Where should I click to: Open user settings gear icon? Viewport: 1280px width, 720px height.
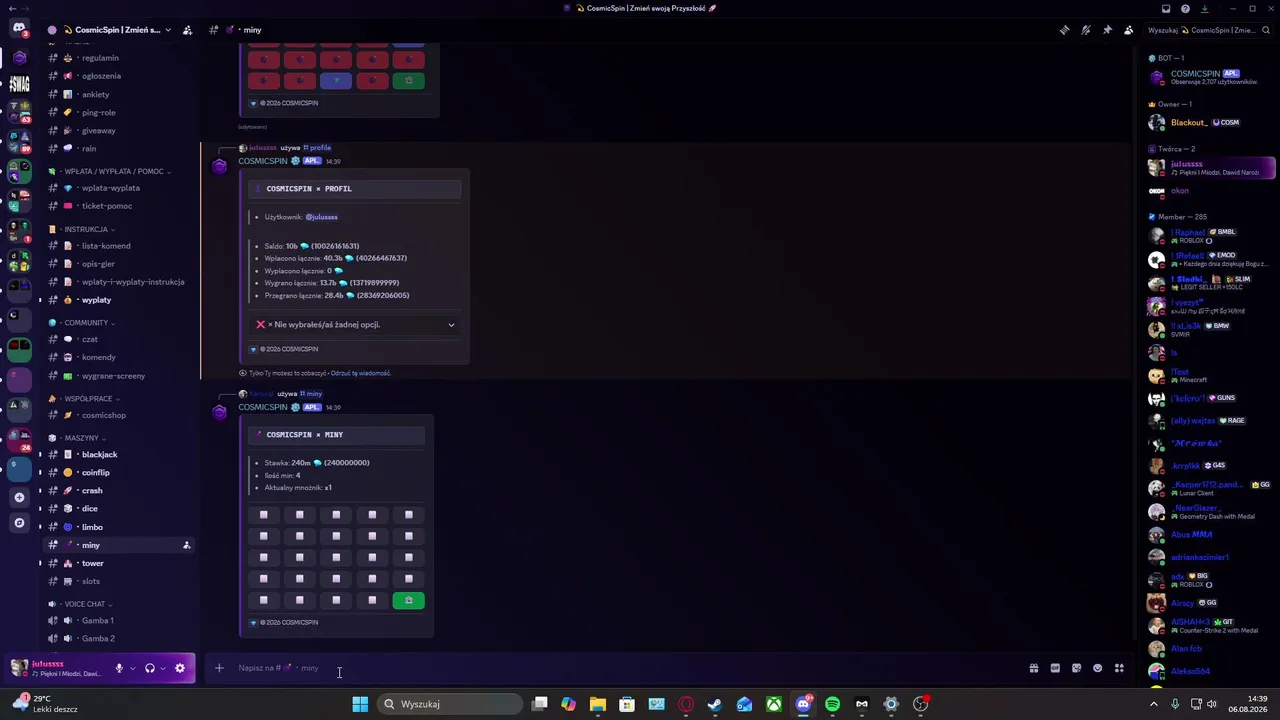coord(180,668)
